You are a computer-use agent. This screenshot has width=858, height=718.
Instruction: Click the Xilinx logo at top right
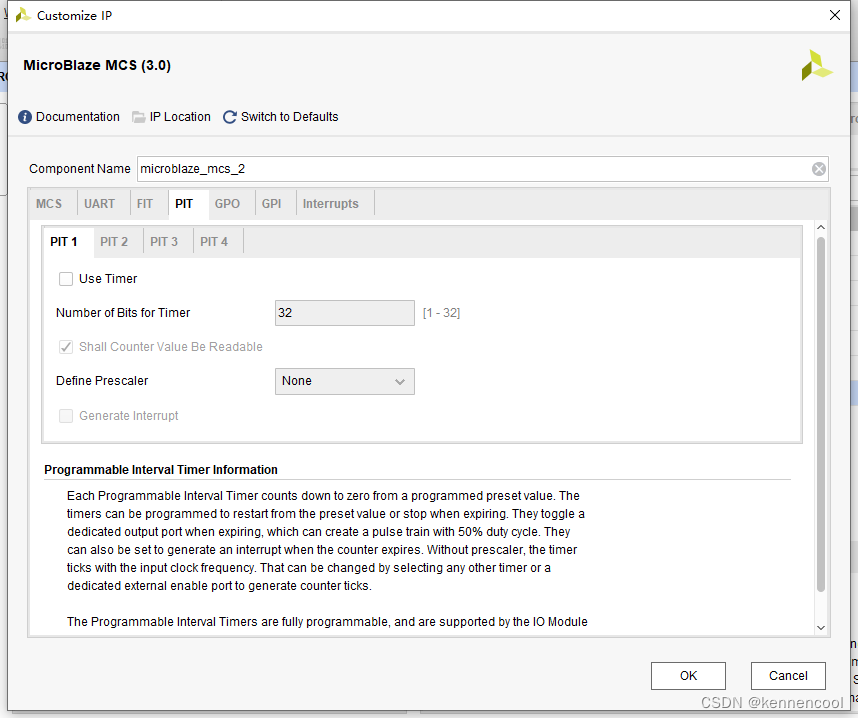(x=816, y=66)
